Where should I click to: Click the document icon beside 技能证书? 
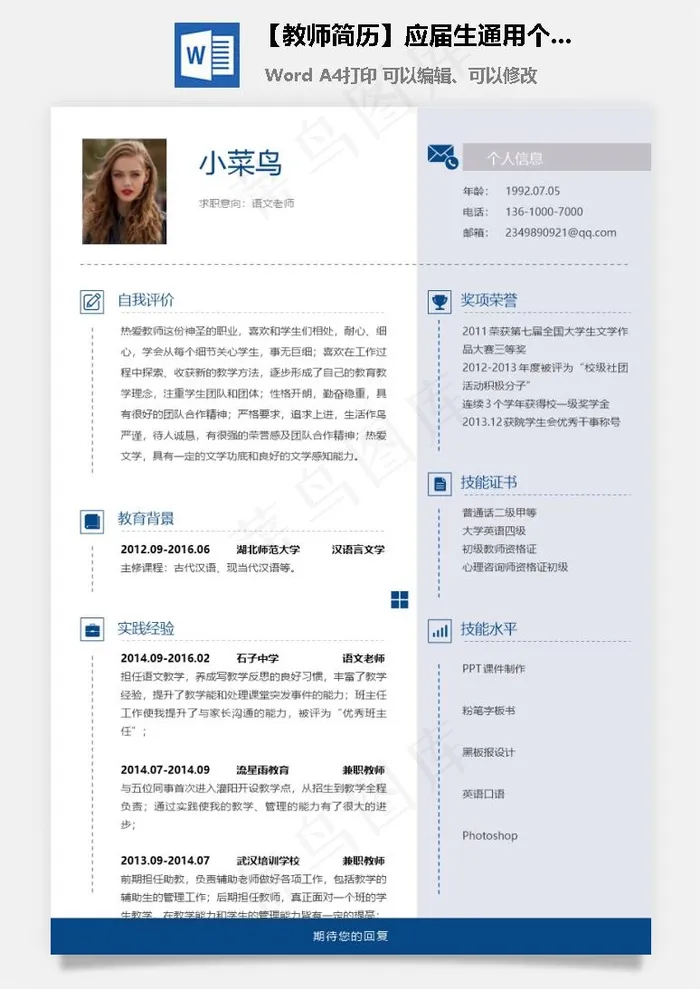coord(439,483)
